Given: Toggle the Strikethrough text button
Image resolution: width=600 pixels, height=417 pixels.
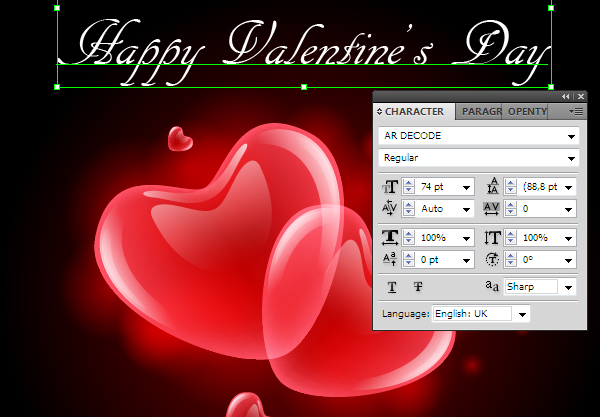Looking at the screenshot, I should click(419, 287).
